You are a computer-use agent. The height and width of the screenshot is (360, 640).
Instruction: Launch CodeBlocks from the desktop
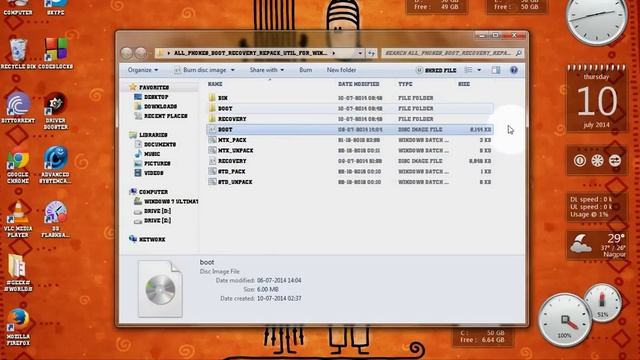(x=56, y=54)
